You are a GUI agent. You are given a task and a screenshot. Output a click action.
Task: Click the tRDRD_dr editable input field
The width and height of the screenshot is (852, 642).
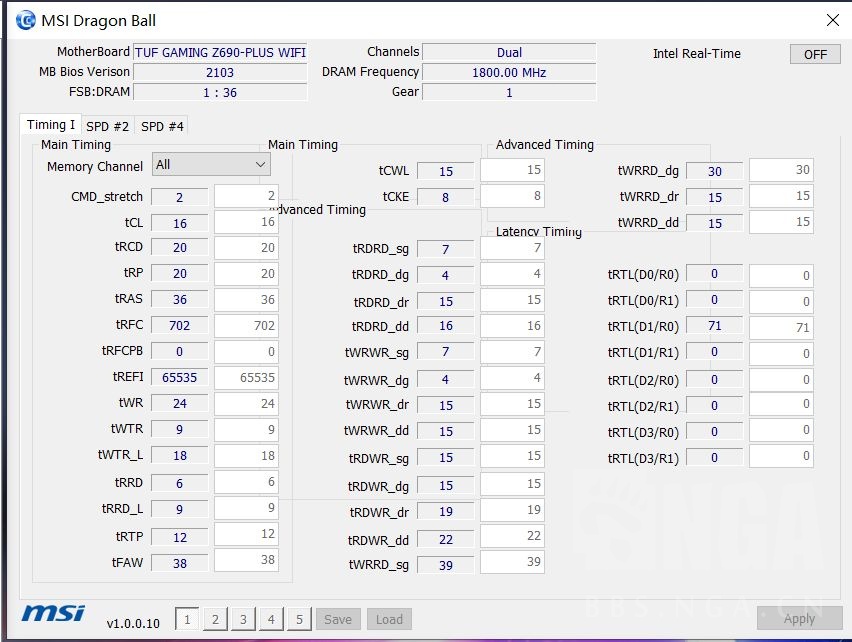pos(512,300)
